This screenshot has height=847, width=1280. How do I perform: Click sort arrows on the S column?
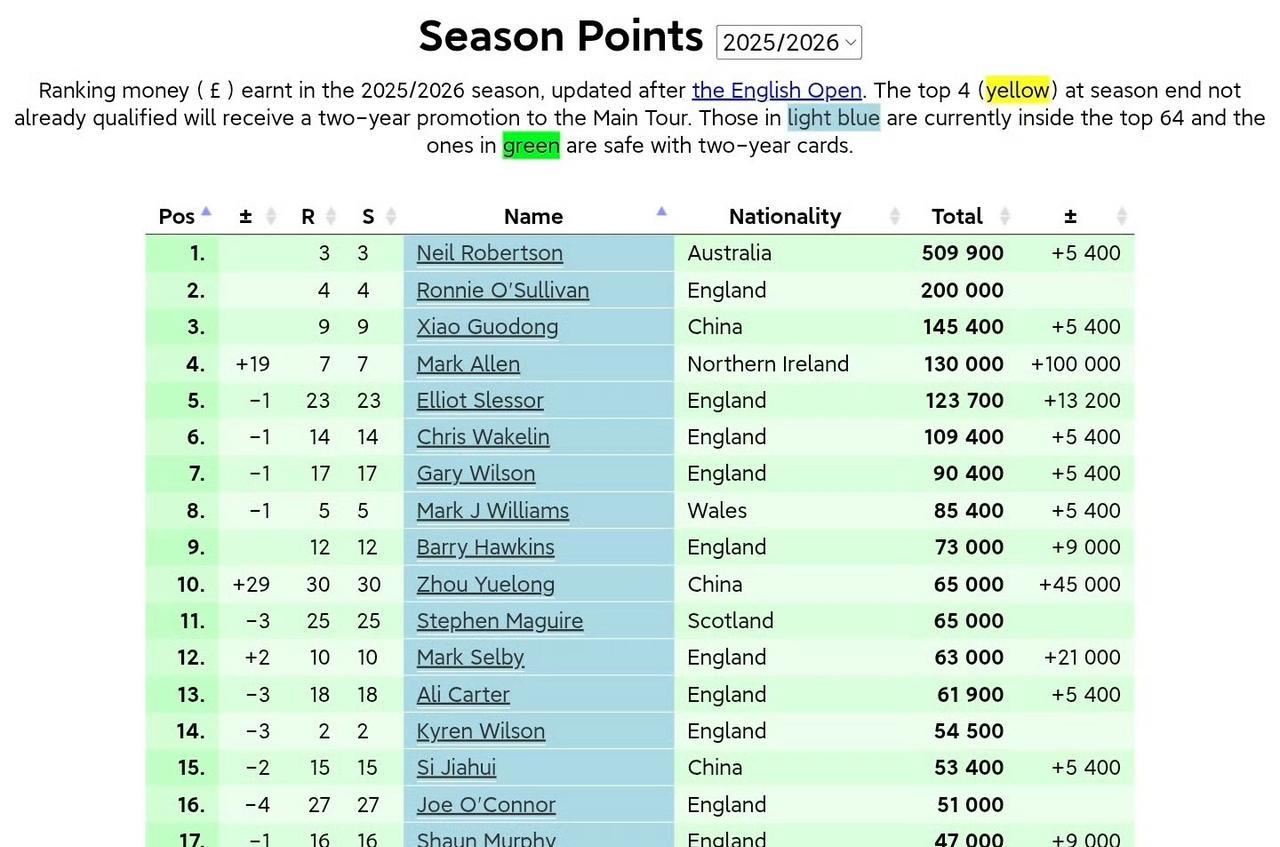(391, 216)
